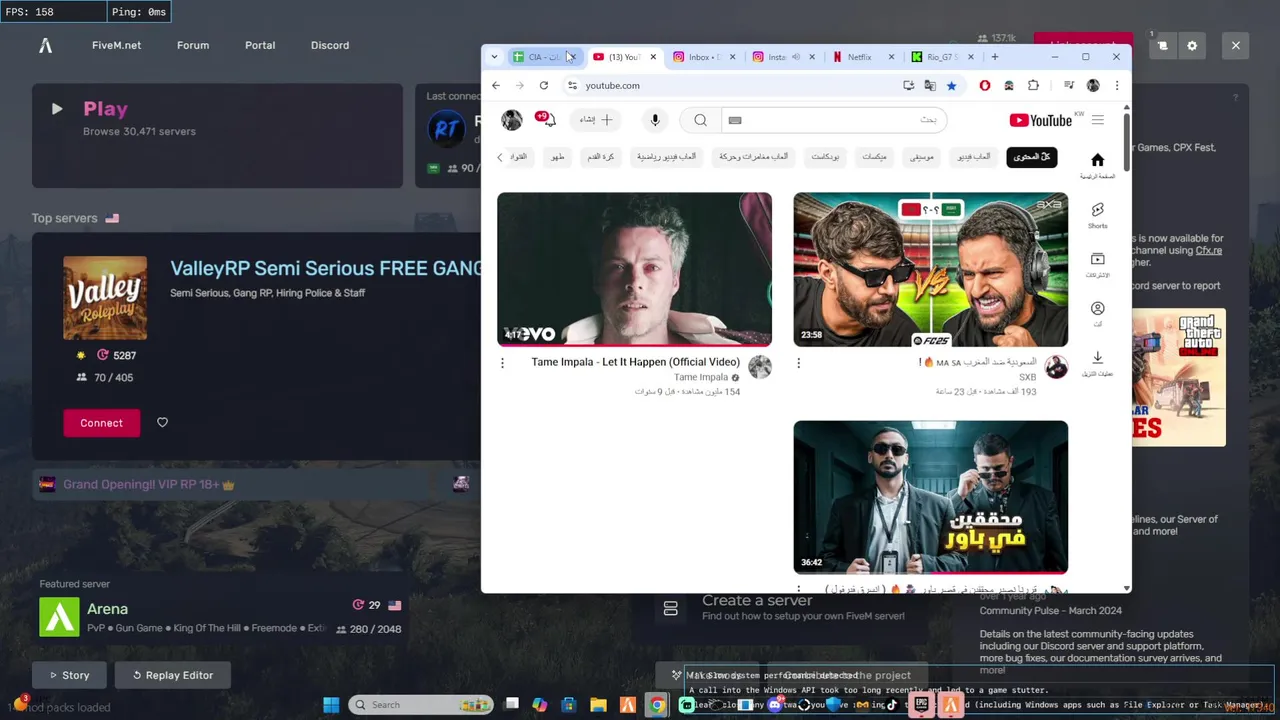The width and height of the screenshot is (1280, 720).
Task: Open the Forum link in FiveM header
Action: point(193,45)
